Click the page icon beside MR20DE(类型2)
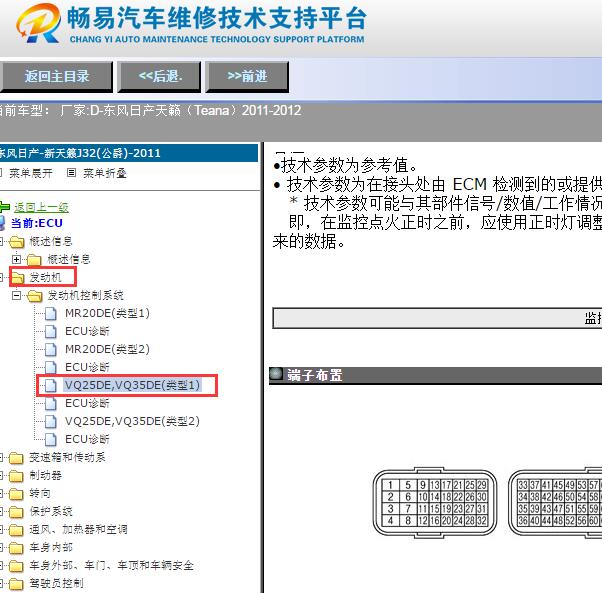The image size is (602, 593). point(51,350)
